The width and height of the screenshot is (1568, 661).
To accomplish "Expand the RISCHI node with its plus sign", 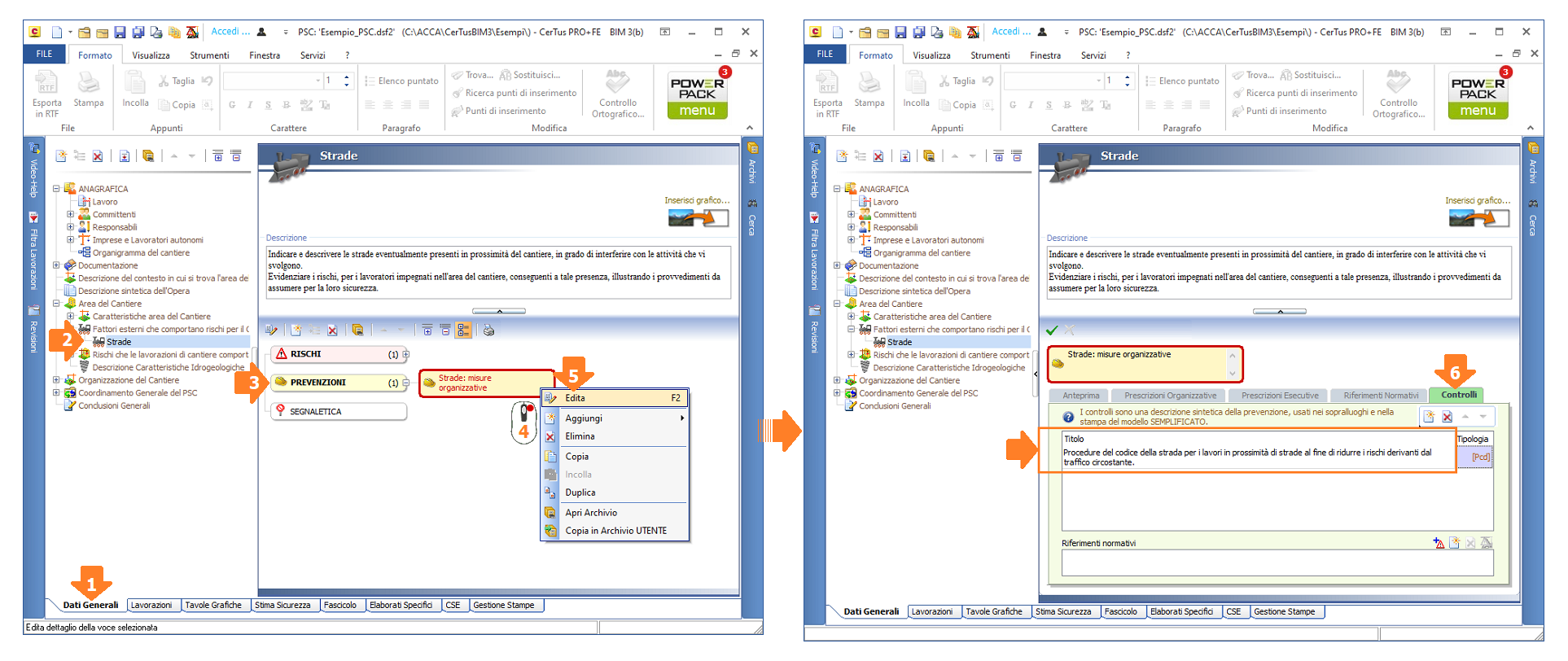I will (405, 355).
